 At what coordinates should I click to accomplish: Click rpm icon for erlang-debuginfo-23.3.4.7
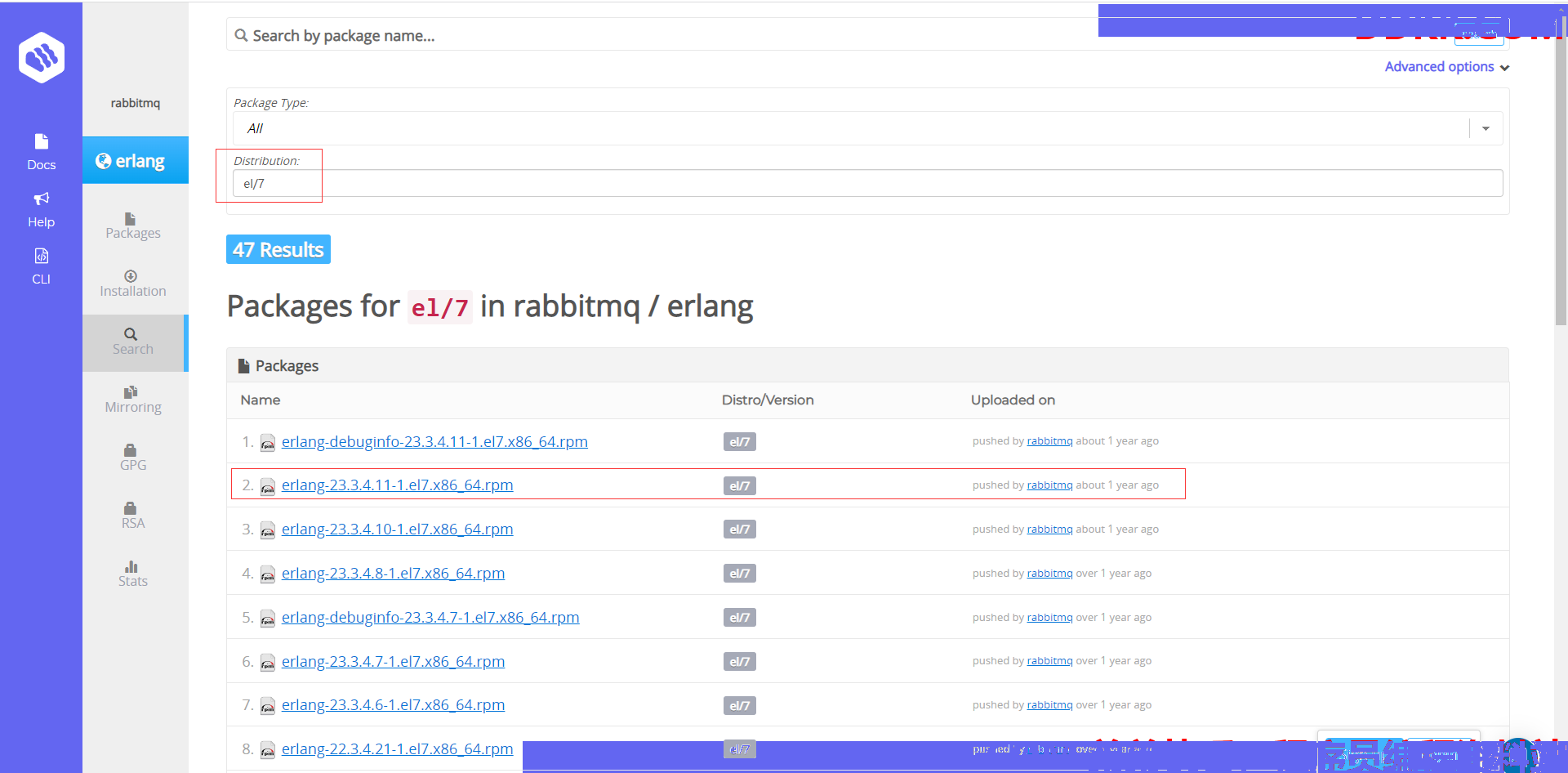(267, 619)
